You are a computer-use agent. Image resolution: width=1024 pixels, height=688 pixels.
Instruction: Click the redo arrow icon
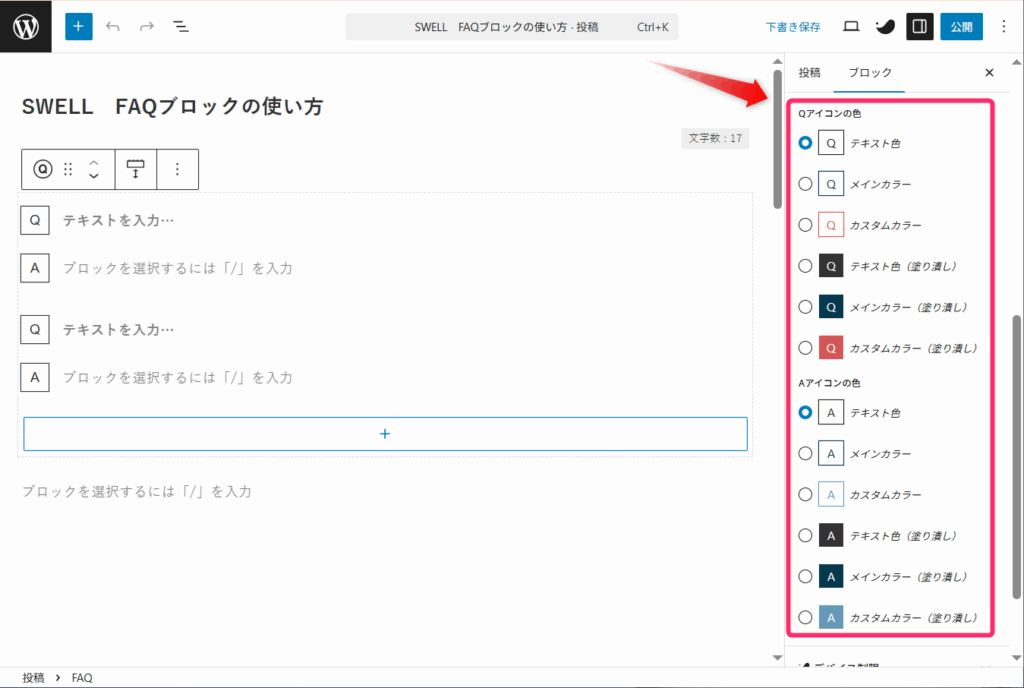(x=146, y=27)
